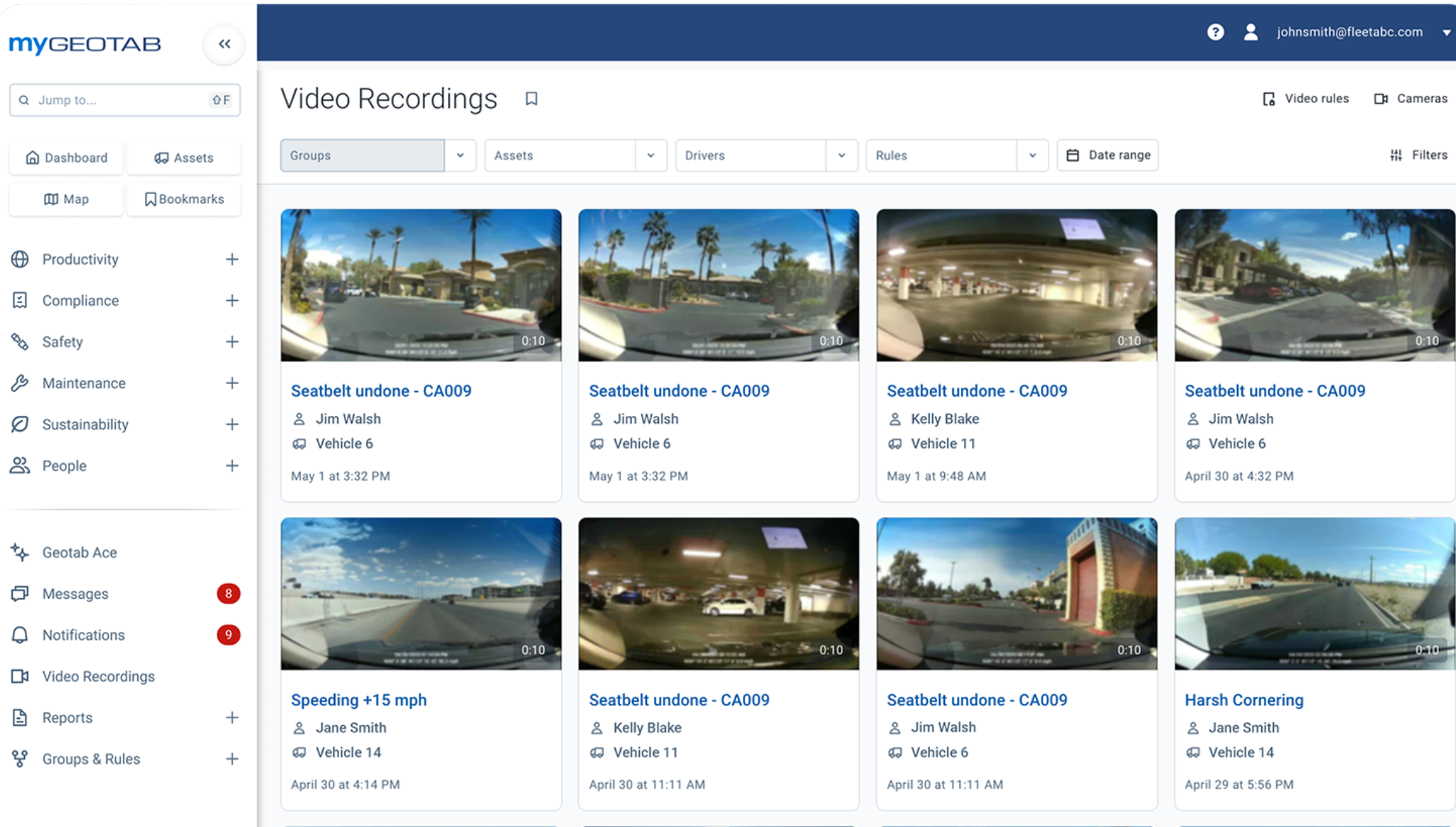Screen dimensions: 1456x827
Task: Click the johnsmith@fleetabc.com account email
Action: tap(1349, 32)
